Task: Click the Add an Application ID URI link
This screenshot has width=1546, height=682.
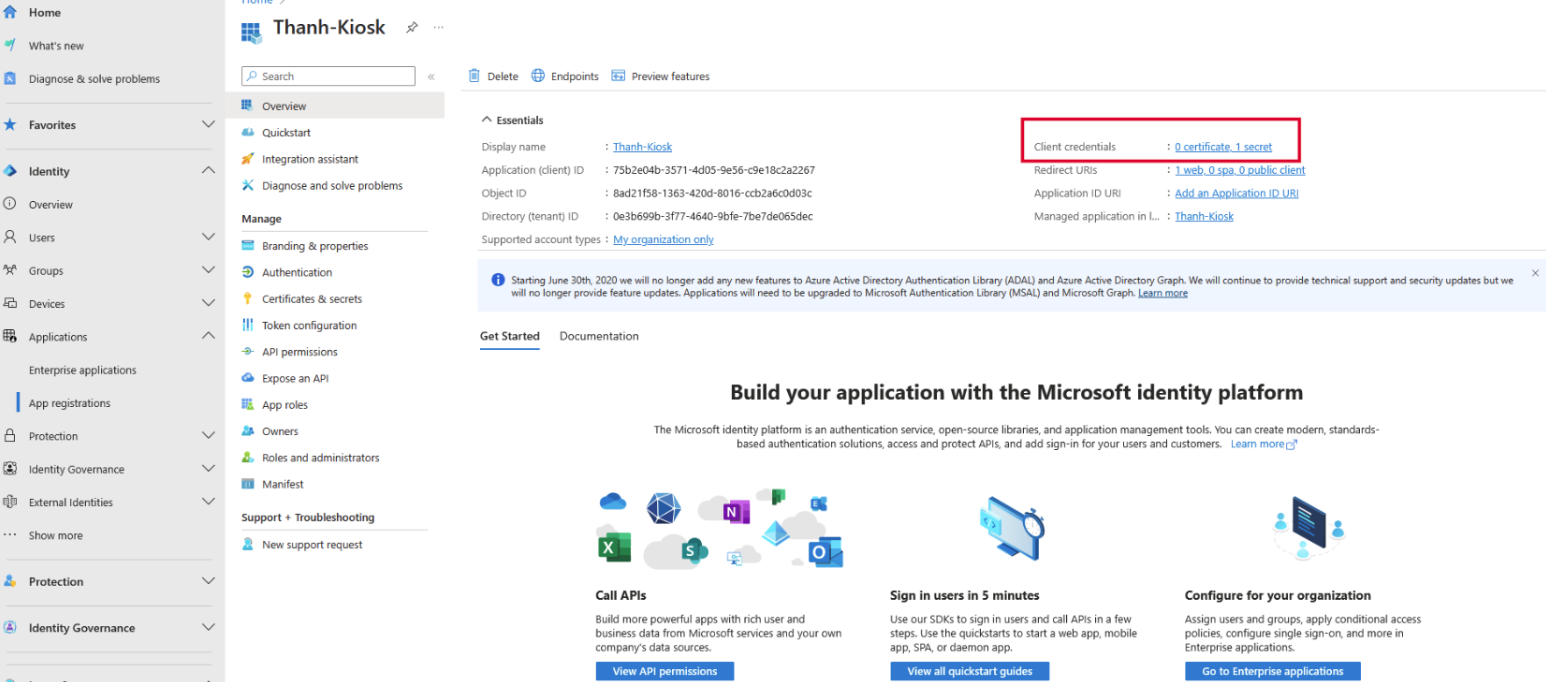Action: coord(1237,193)
